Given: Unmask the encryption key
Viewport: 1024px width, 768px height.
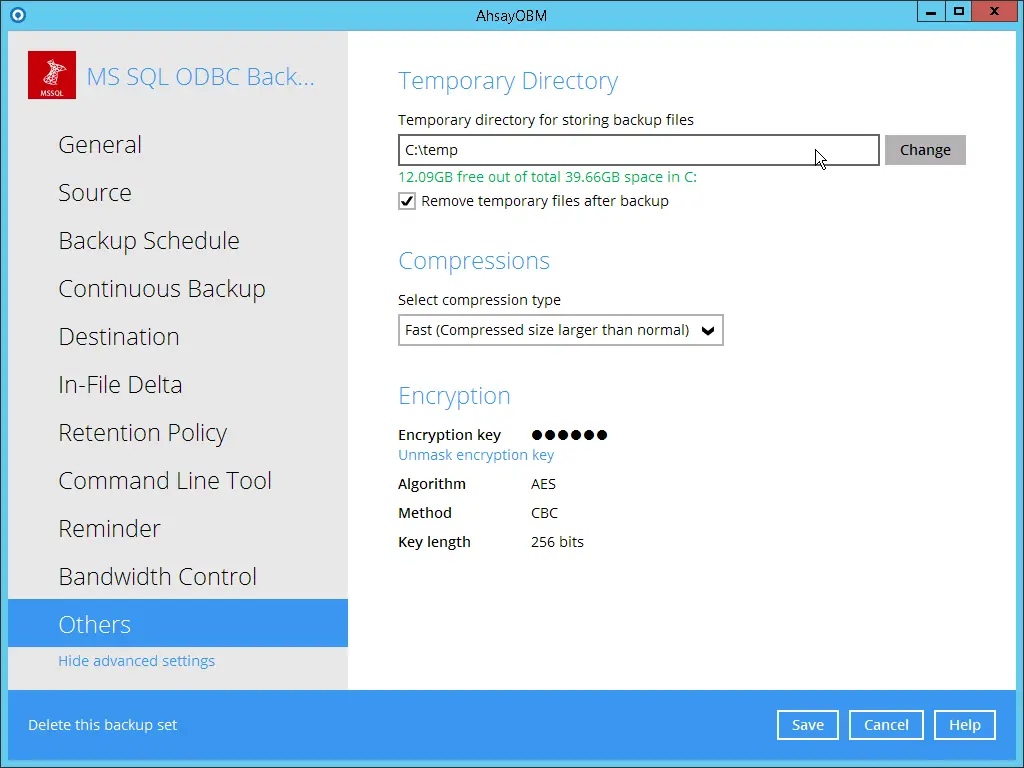Looking at the screenshot, I should (475, 454).
